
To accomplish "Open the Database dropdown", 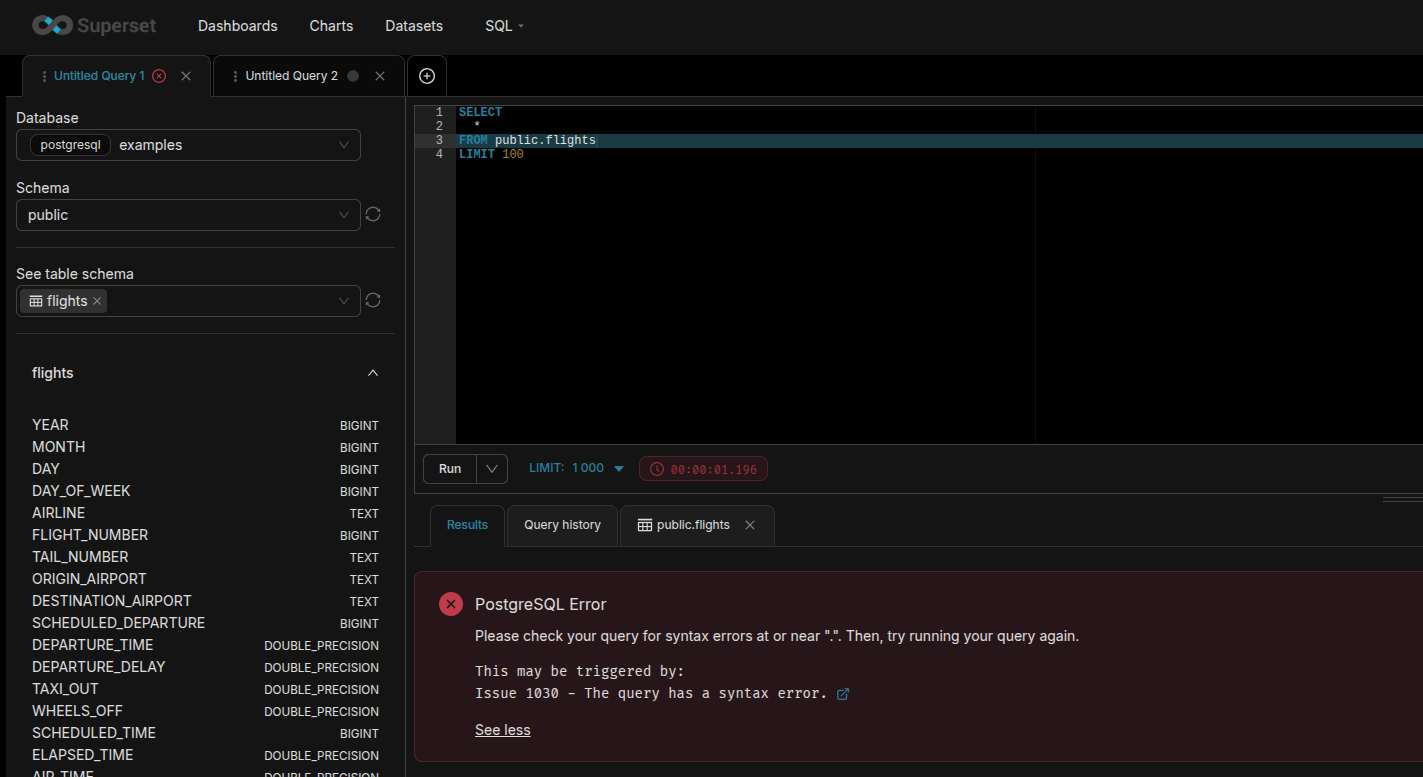I will [188, 145].
